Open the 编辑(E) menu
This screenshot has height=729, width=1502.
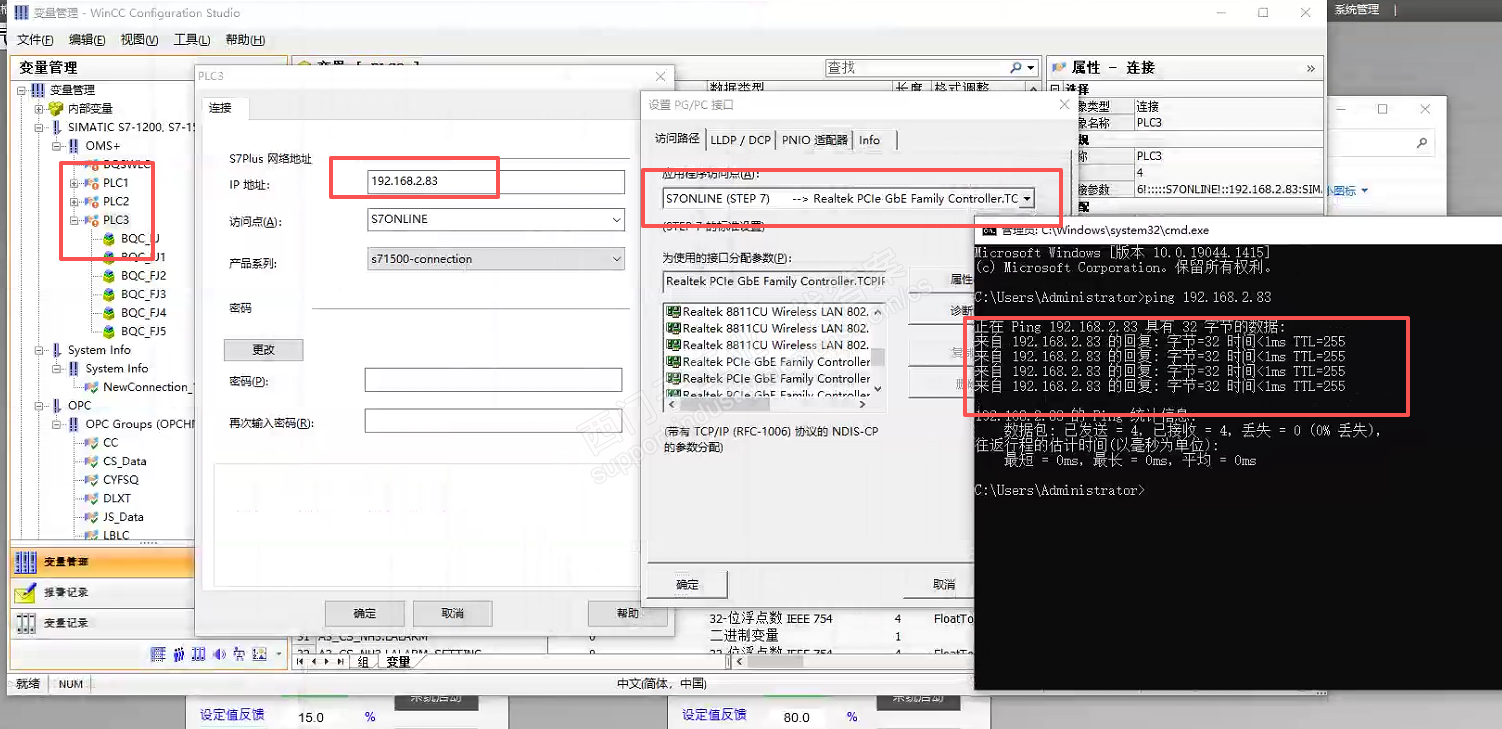[87, 40]
